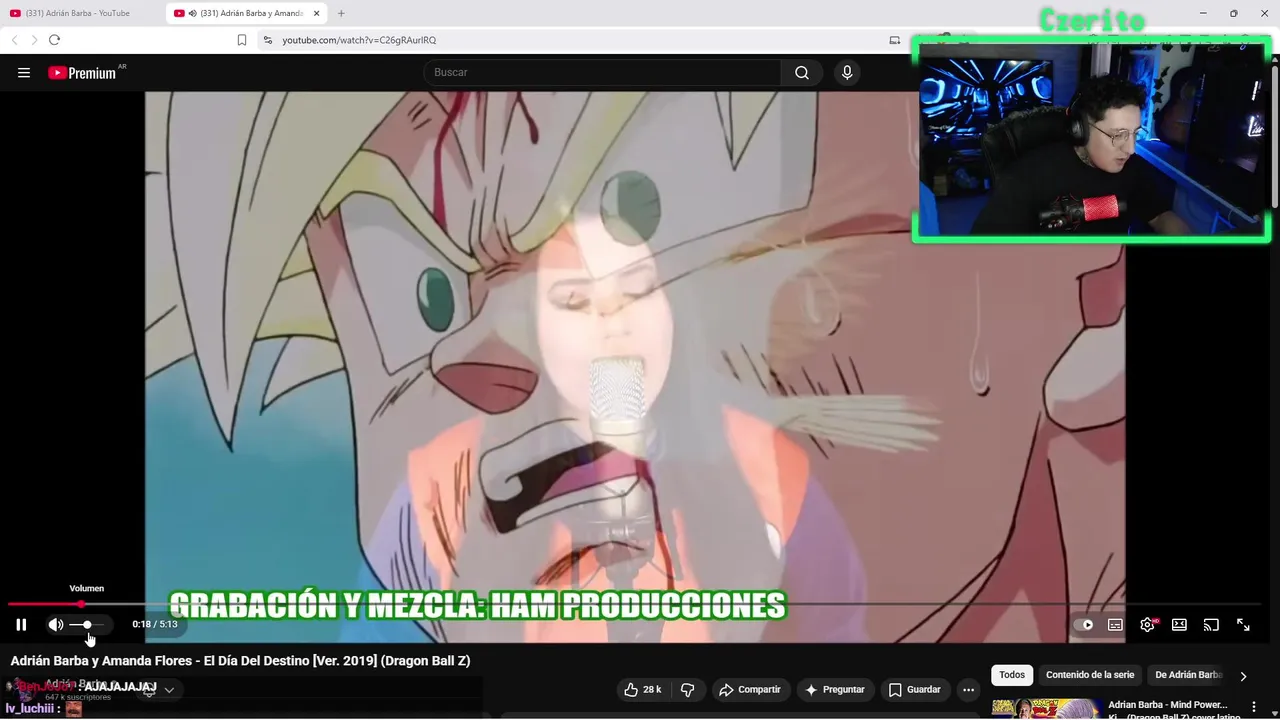Cast video with Play on TV icon
Viewport: 1280px width, 720px height.
pos(1211,625)
